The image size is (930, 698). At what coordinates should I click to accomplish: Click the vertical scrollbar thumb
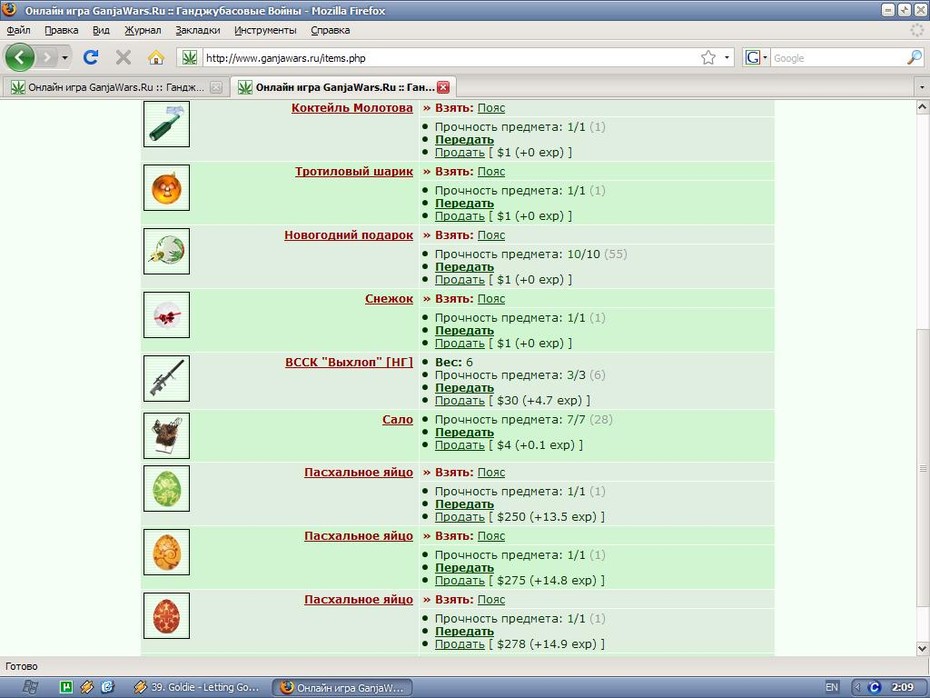tap(922, 468)
